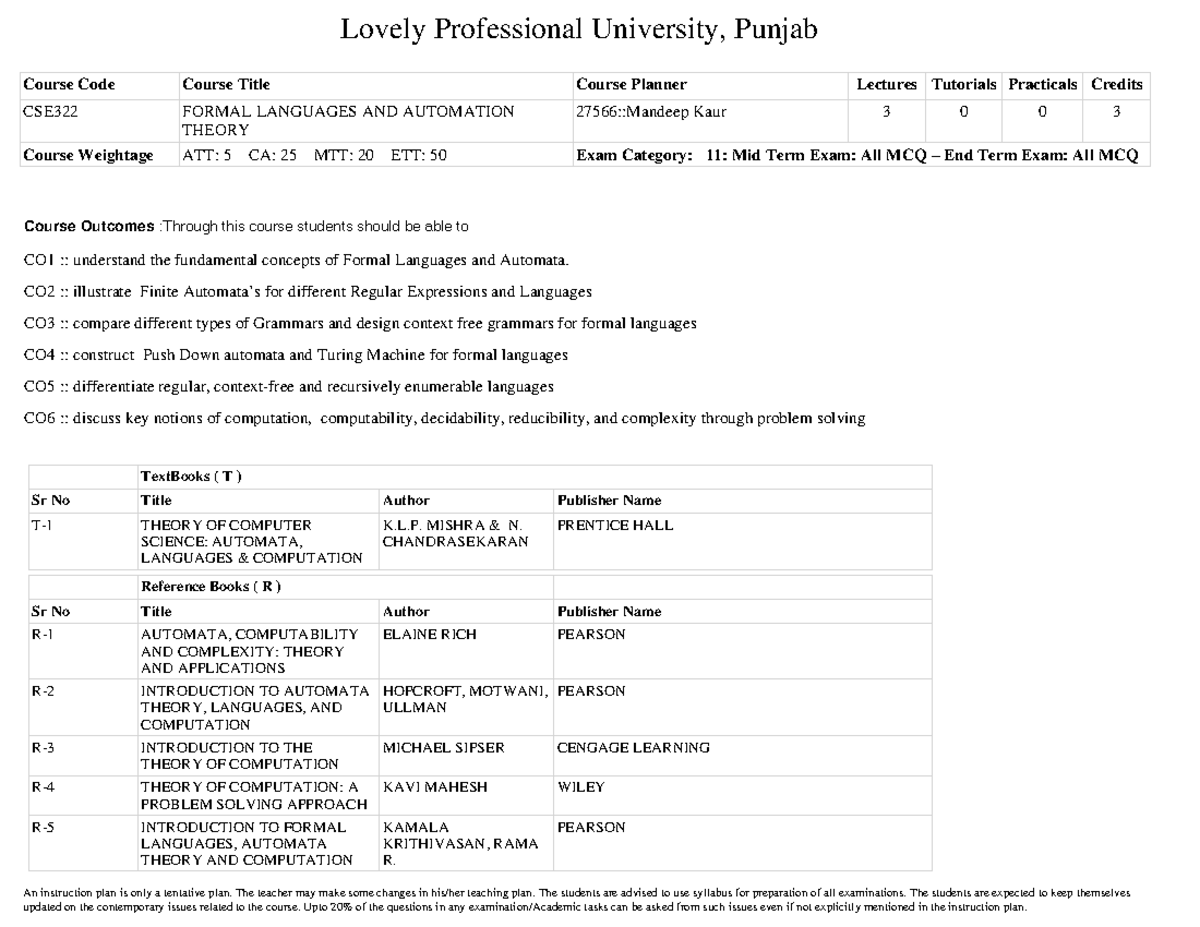Click publisher 'PRENTICE HALL'

pos(616,525)
